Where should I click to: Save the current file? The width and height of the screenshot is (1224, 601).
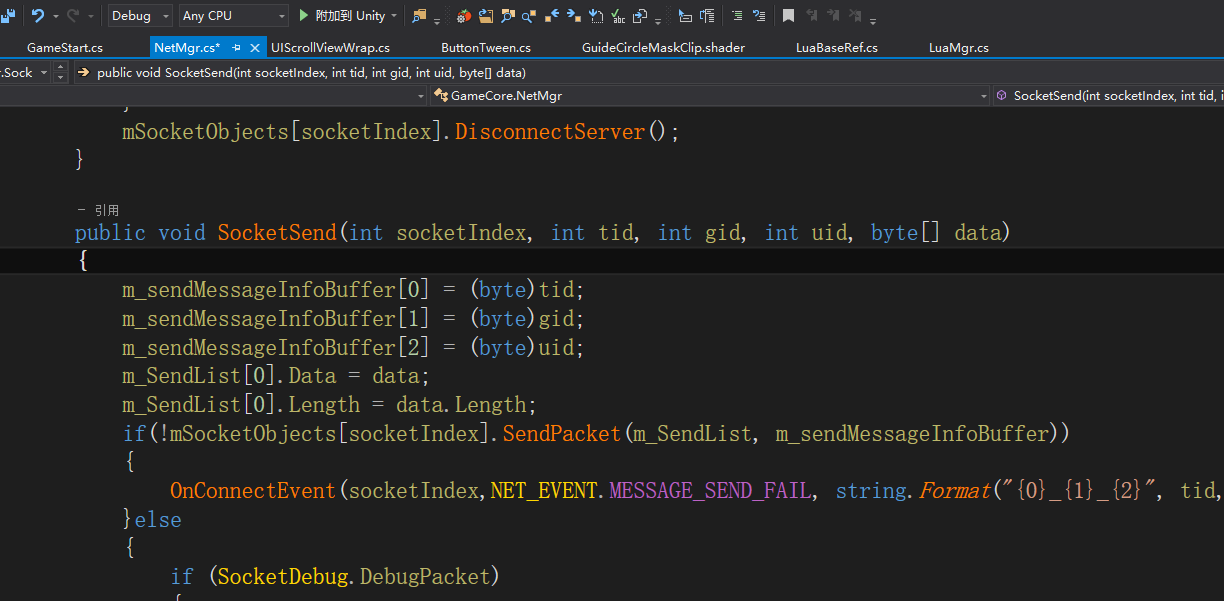(8, 15)
